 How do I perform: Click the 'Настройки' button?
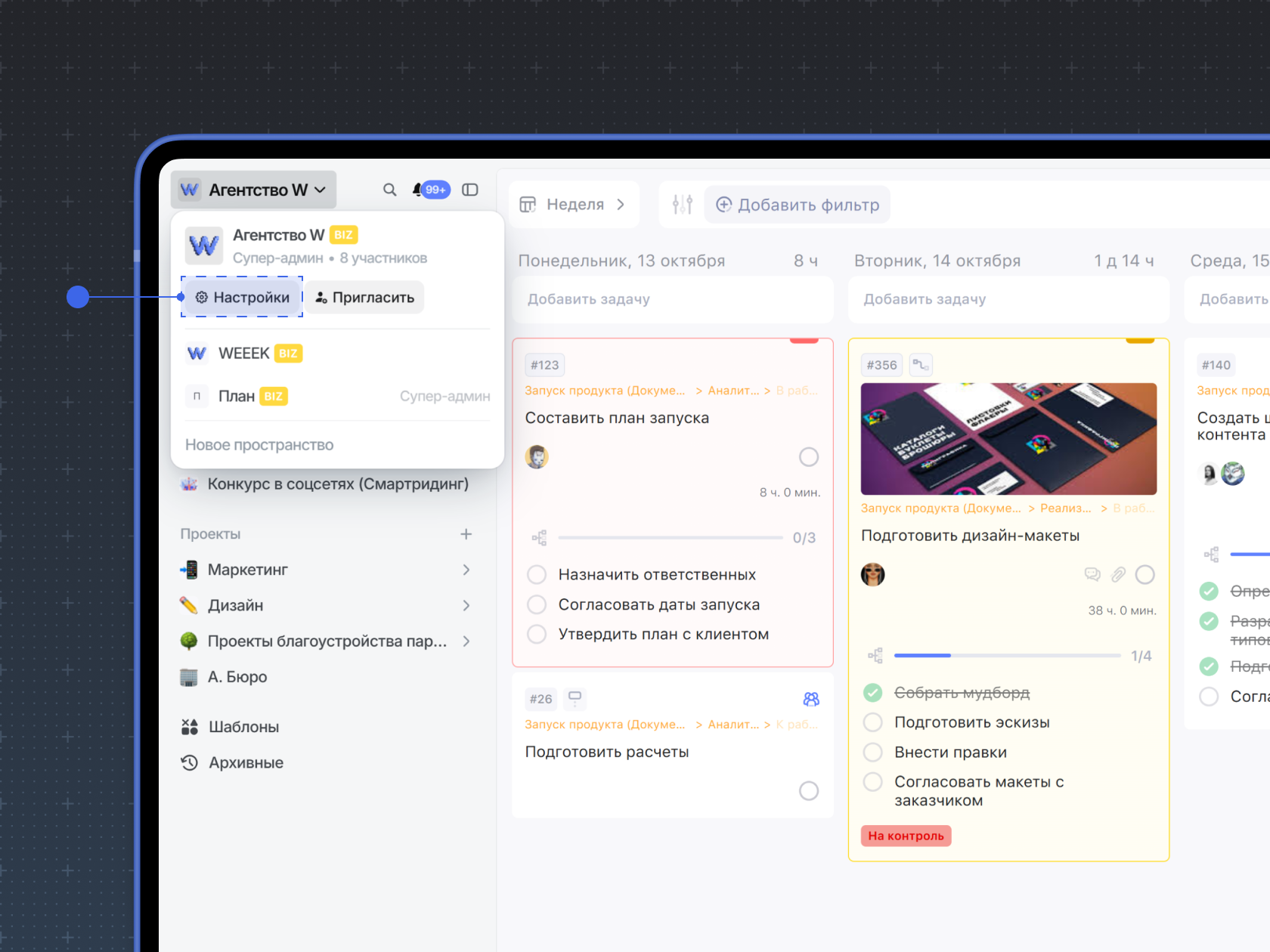point(243,298)
